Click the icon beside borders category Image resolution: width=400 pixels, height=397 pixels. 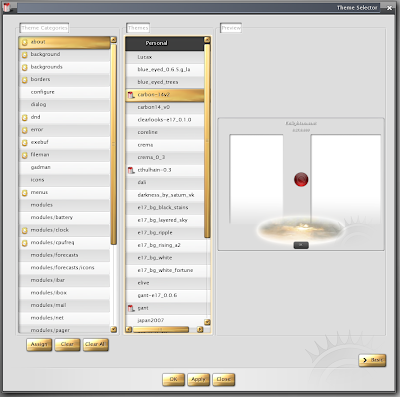(x=24, y=80)
